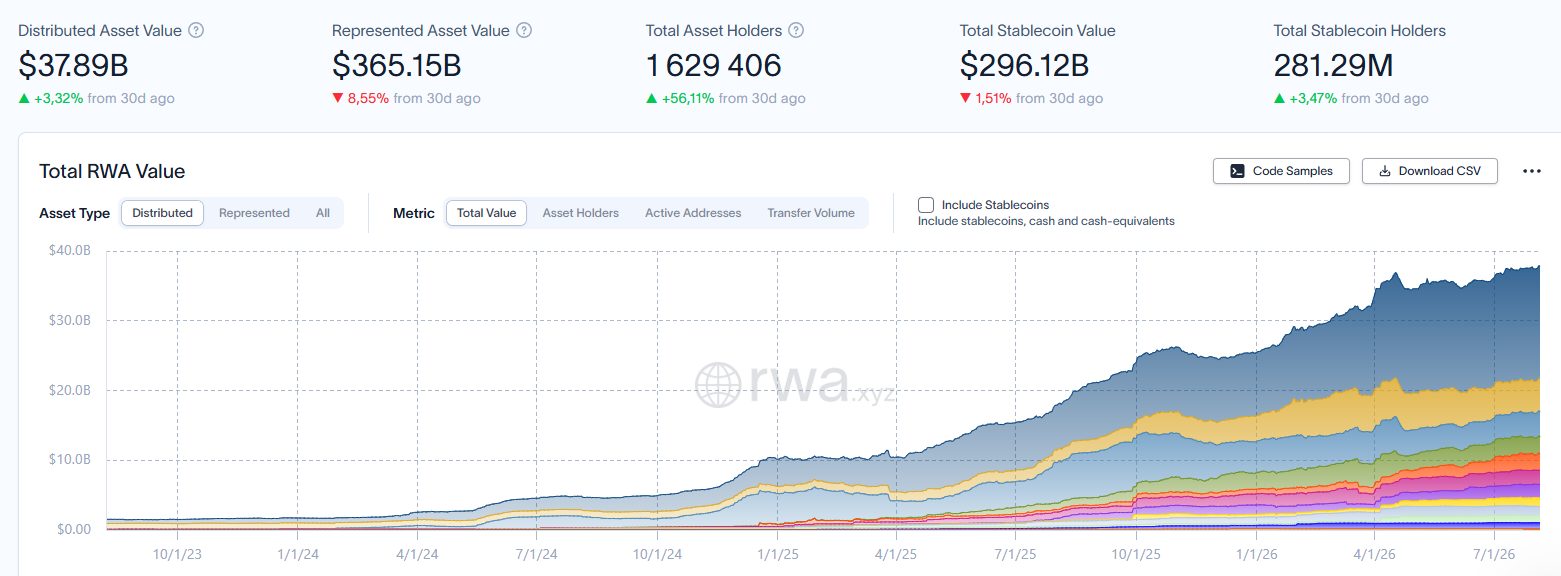Click the Total Asset Holders help icon
This screenshot has width=1561, height=576.
(796, 30)
